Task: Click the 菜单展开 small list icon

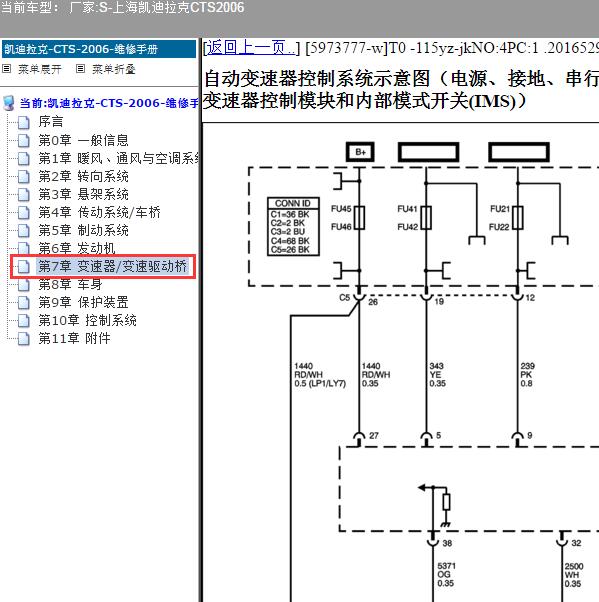Action: coord(7,69)
